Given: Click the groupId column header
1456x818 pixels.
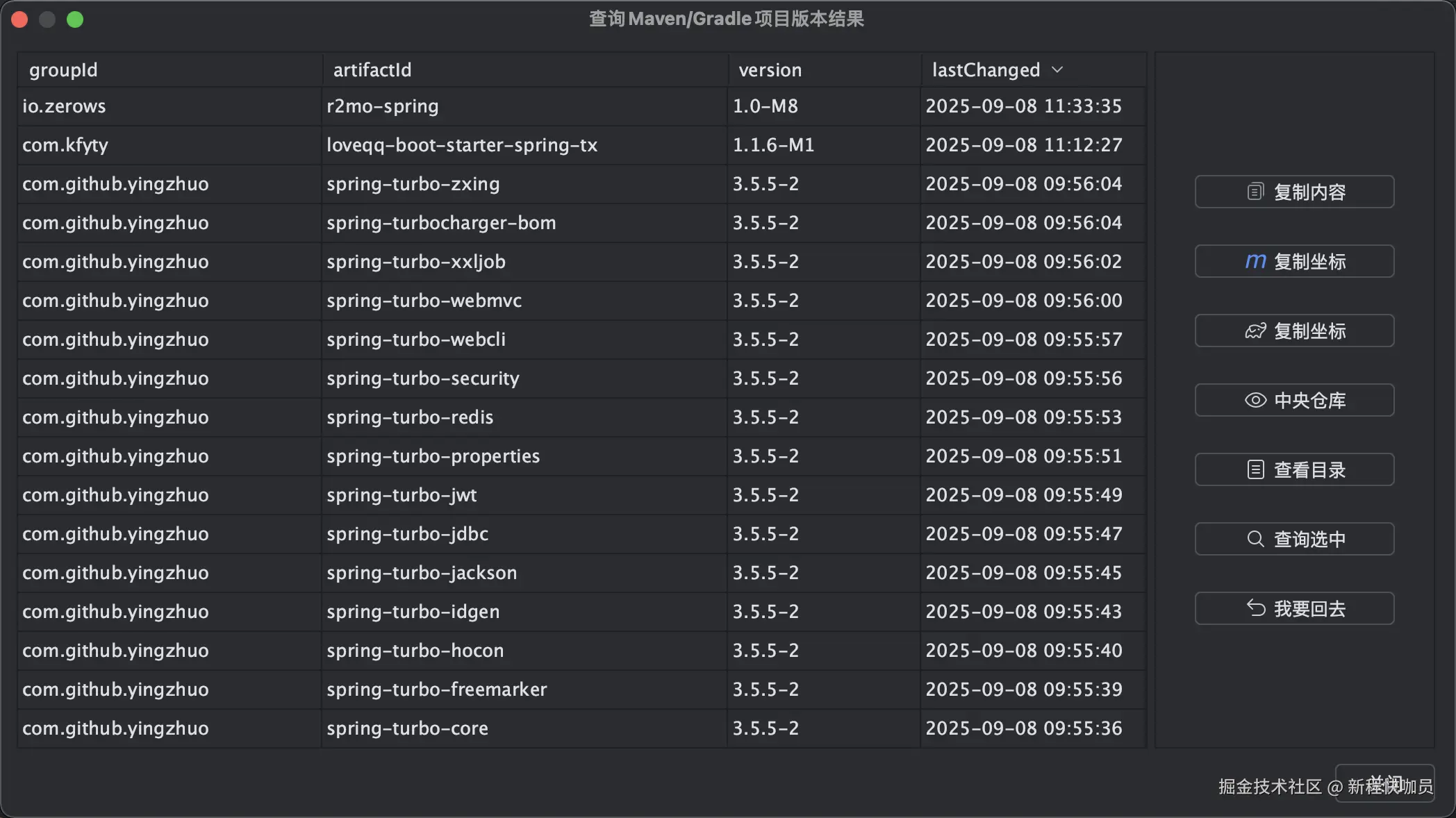Looking at the screenshot, I should [63, 69].
